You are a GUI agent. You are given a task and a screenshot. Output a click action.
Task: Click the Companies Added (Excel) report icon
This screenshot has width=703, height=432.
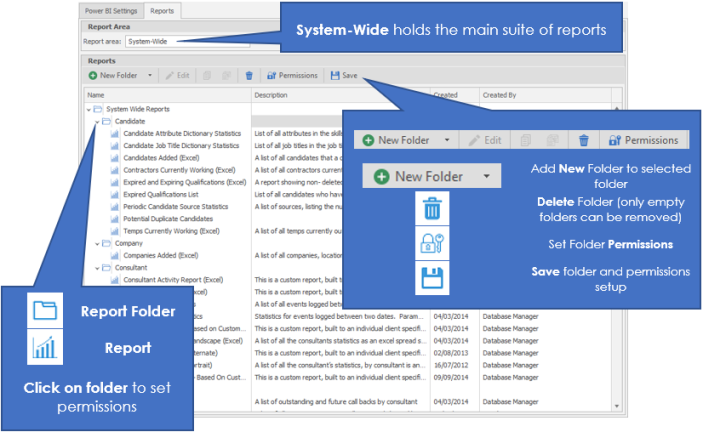(115, 256)
